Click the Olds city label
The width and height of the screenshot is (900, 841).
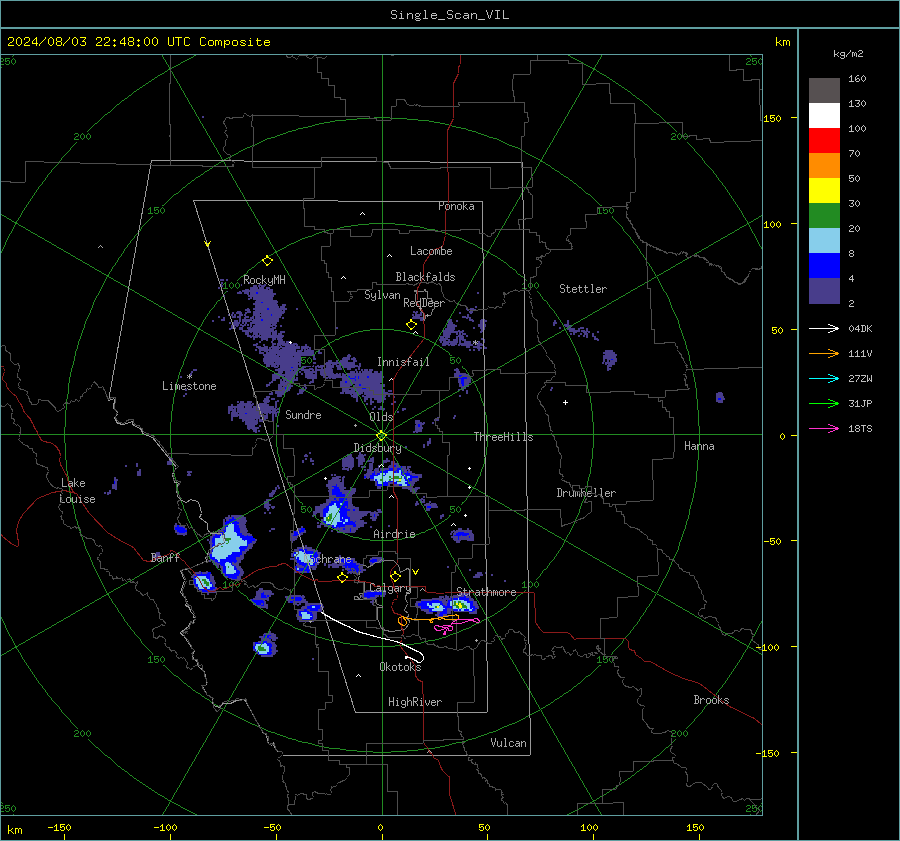point(381,417)
